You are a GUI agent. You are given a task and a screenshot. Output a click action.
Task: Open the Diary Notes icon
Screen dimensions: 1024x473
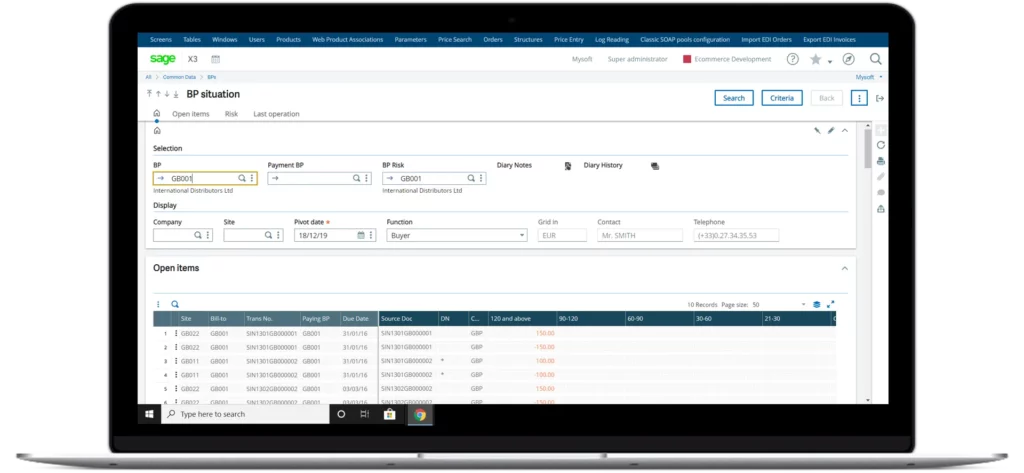click(568, 166)
